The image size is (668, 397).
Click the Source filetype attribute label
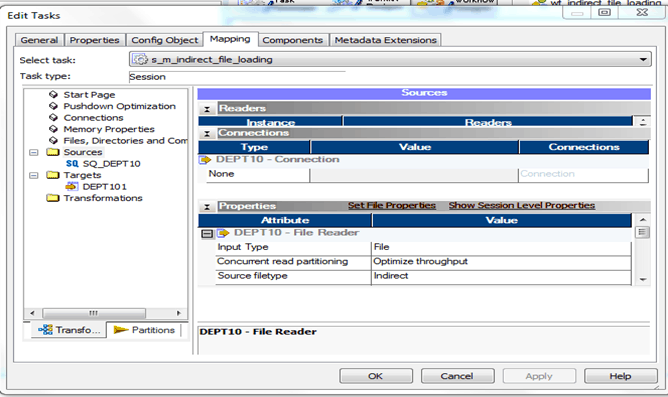tap(253, 276)
